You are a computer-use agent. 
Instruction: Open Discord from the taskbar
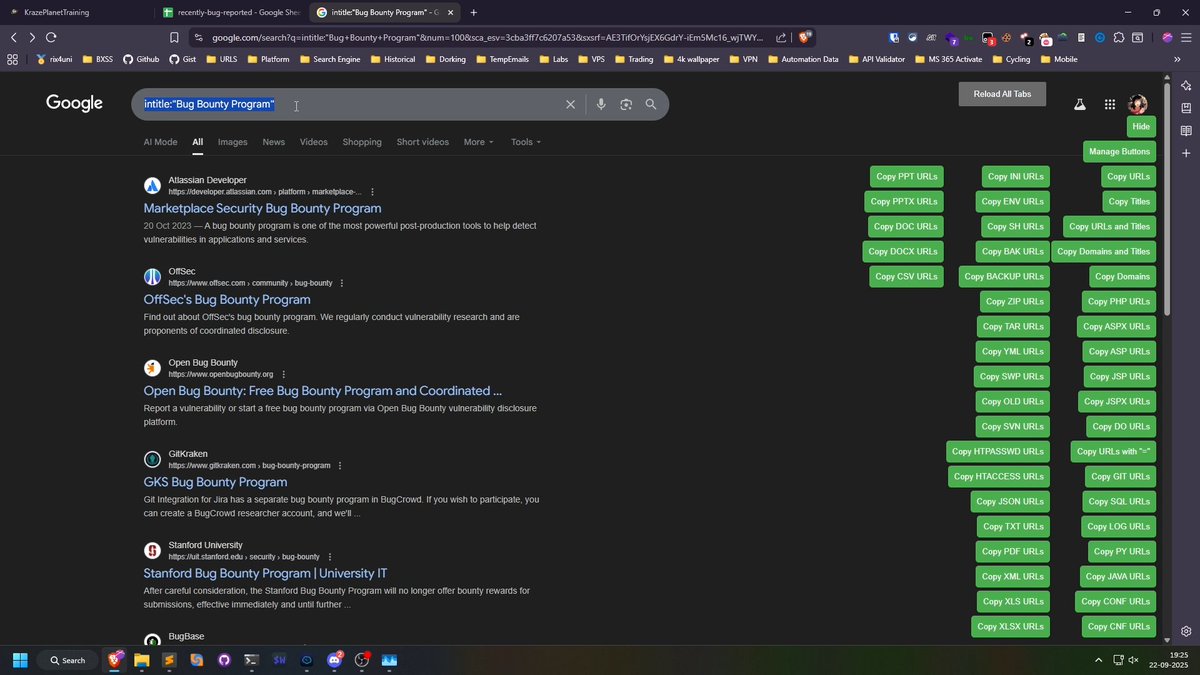click(x=335, y=660)
